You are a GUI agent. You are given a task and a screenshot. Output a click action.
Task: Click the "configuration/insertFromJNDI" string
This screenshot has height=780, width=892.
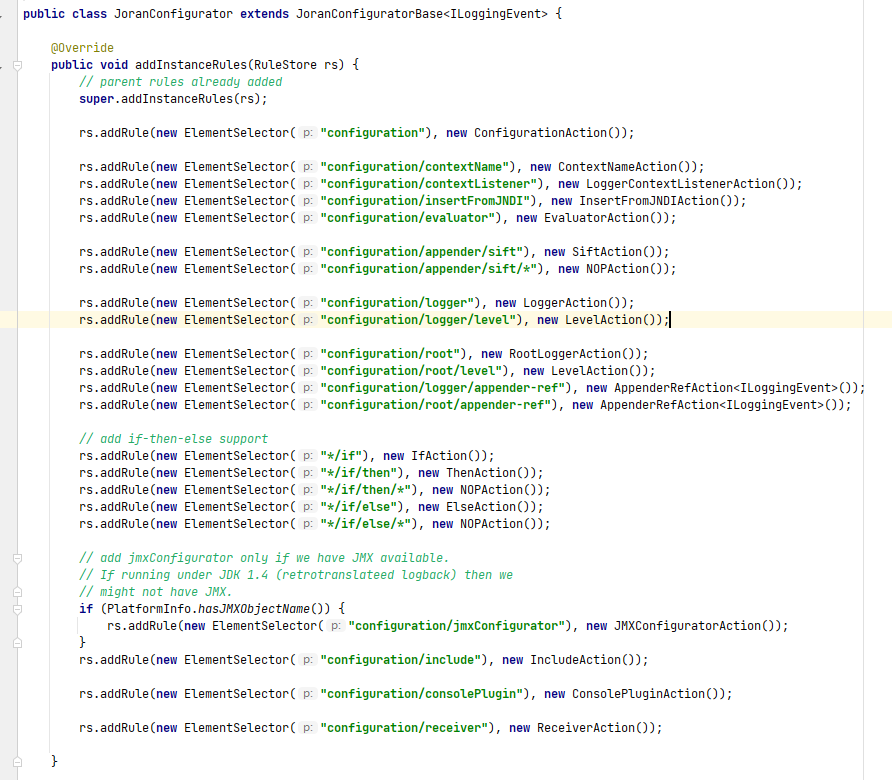click(x=426, y=201)
